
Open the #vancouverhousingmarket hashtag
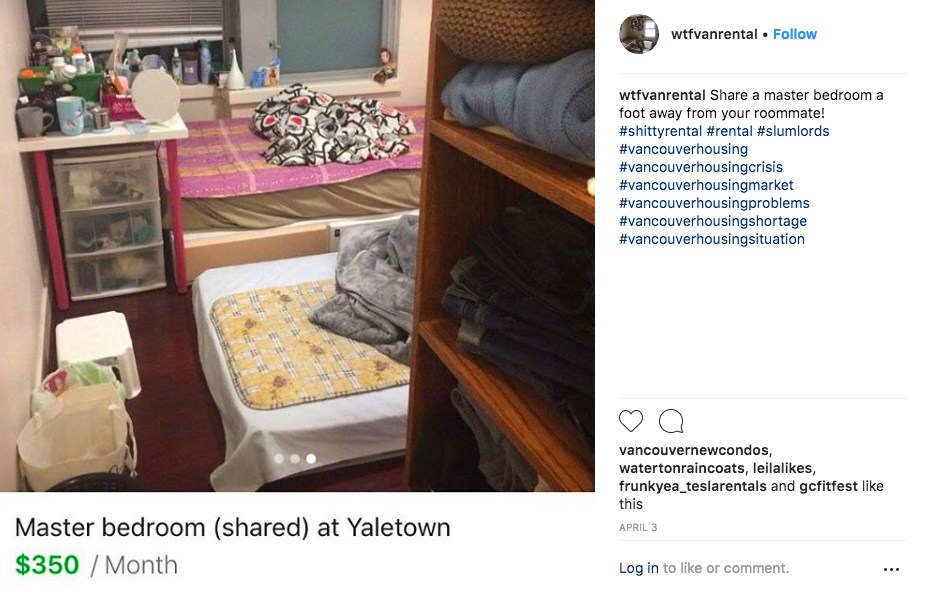click(706, 185)
